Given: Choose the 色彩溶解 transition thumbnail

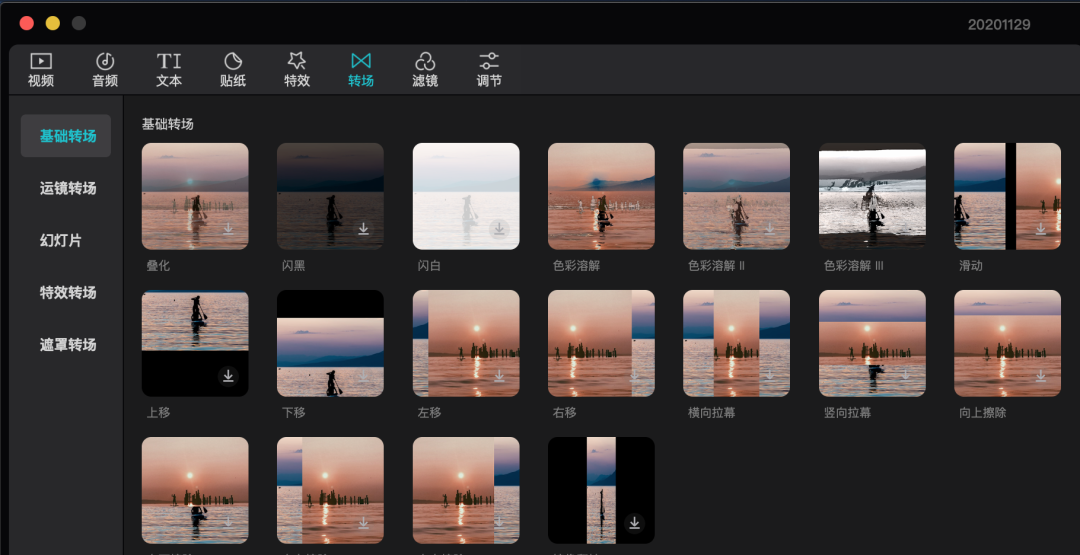Looking at the screenshot, I should tap(601, 196).
